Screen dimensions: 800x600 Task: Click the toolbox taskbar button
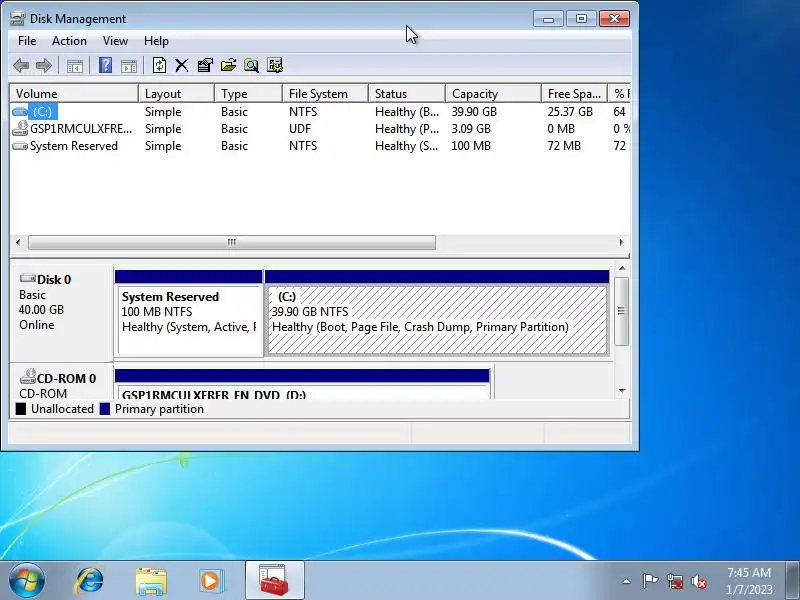click(x=274, y=580)
